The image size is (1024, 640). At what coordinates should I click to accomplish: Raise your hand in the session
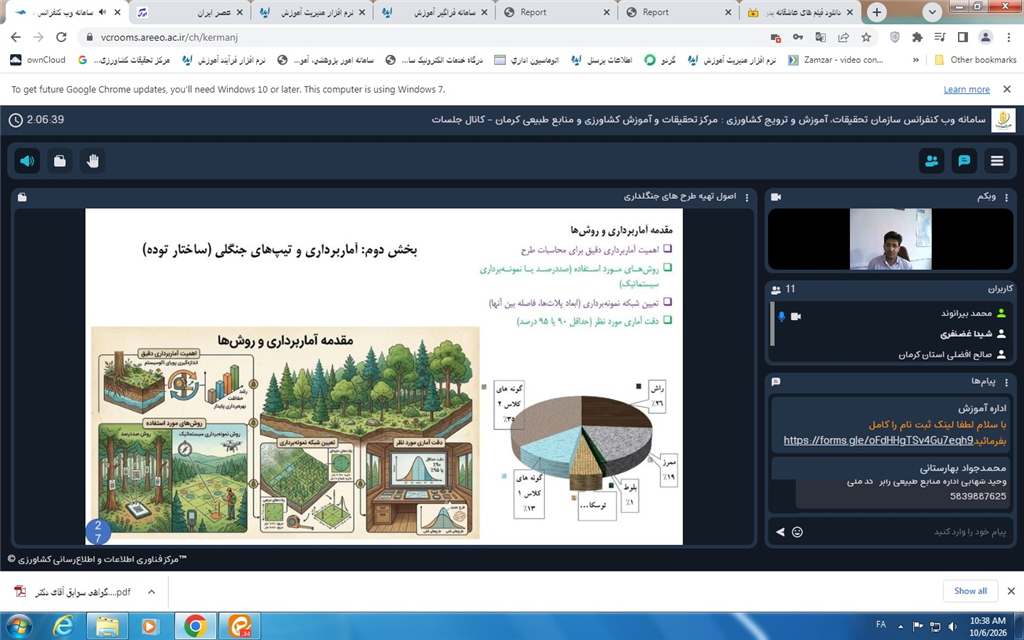click(93, 161)
